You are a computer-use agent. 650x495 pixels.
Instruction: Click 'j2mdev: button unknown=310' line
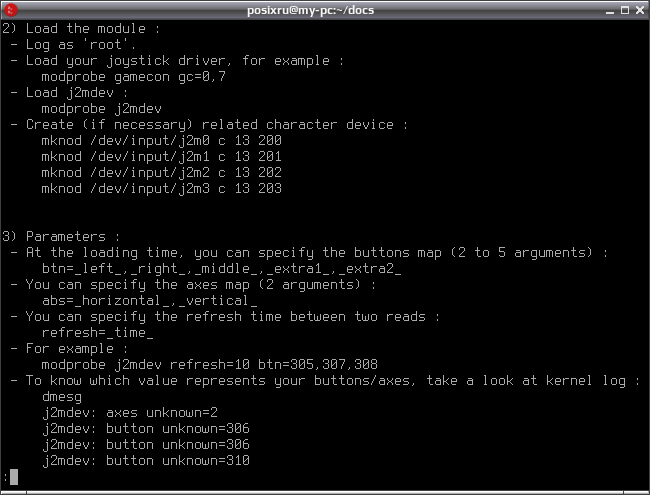click(146, 461)
